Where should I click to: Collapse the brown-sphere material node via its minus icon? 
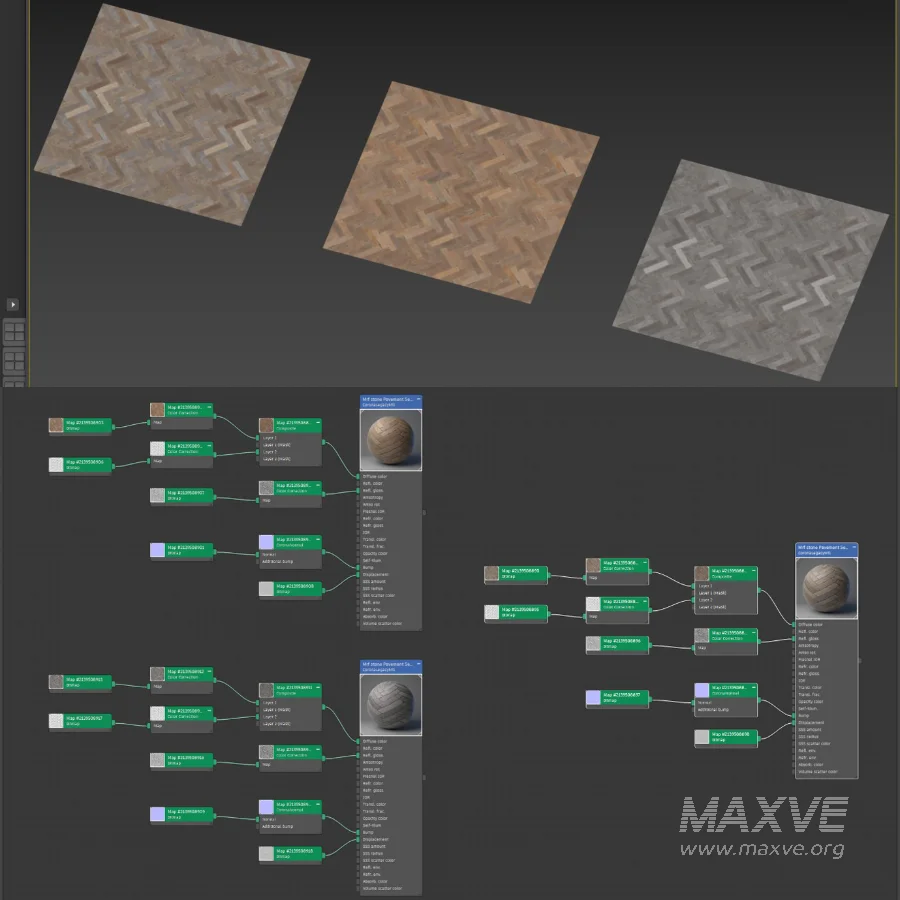418,399
